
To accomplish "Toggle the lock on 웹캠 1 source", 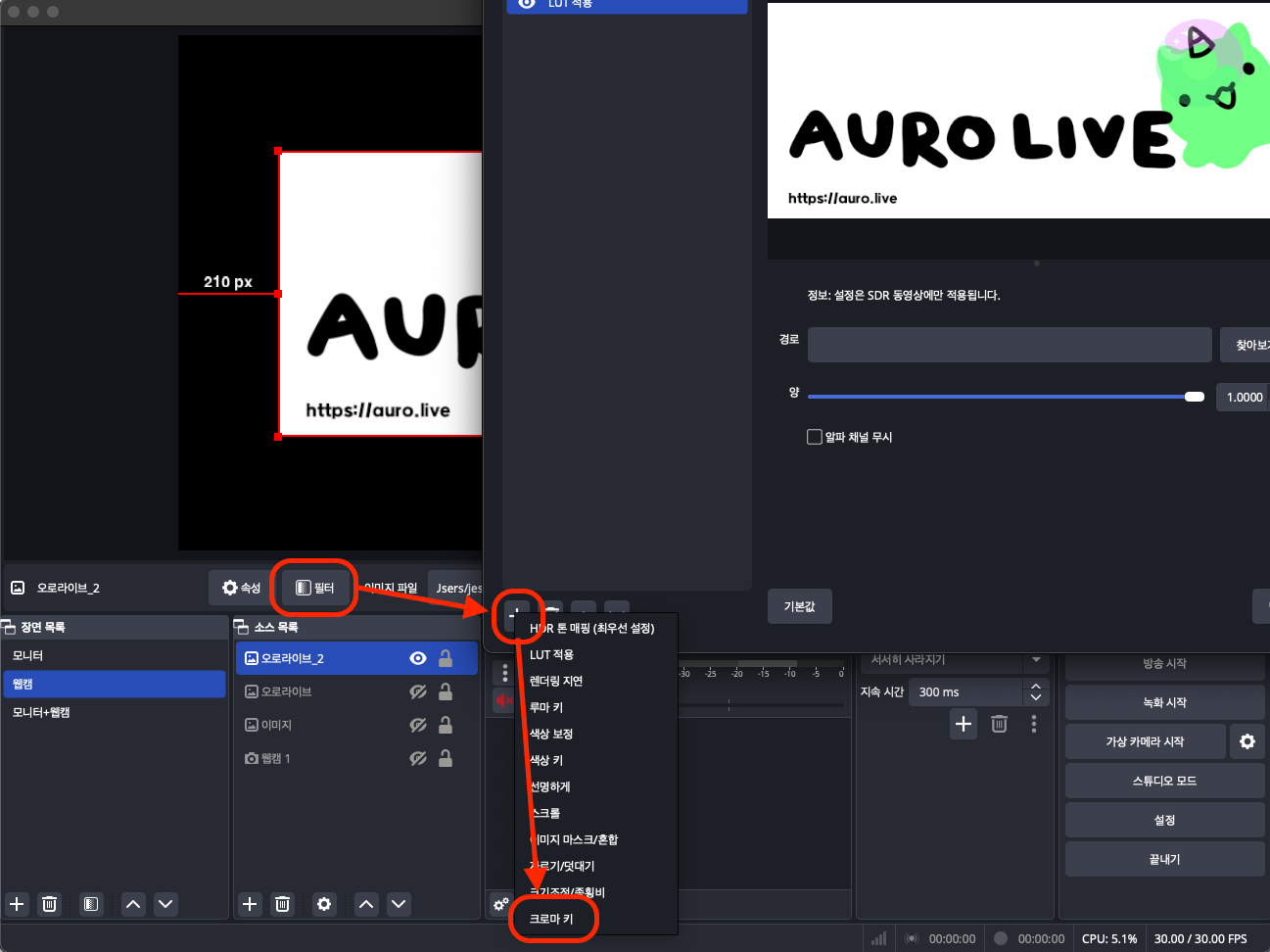I will point(446,758).
